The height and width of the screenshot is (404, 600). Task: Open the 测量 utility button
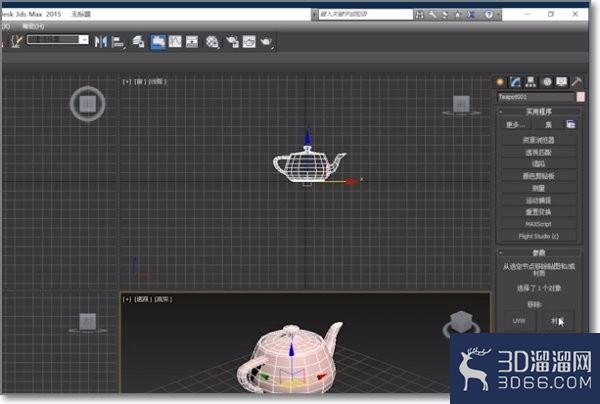click(x=539, y=188)
